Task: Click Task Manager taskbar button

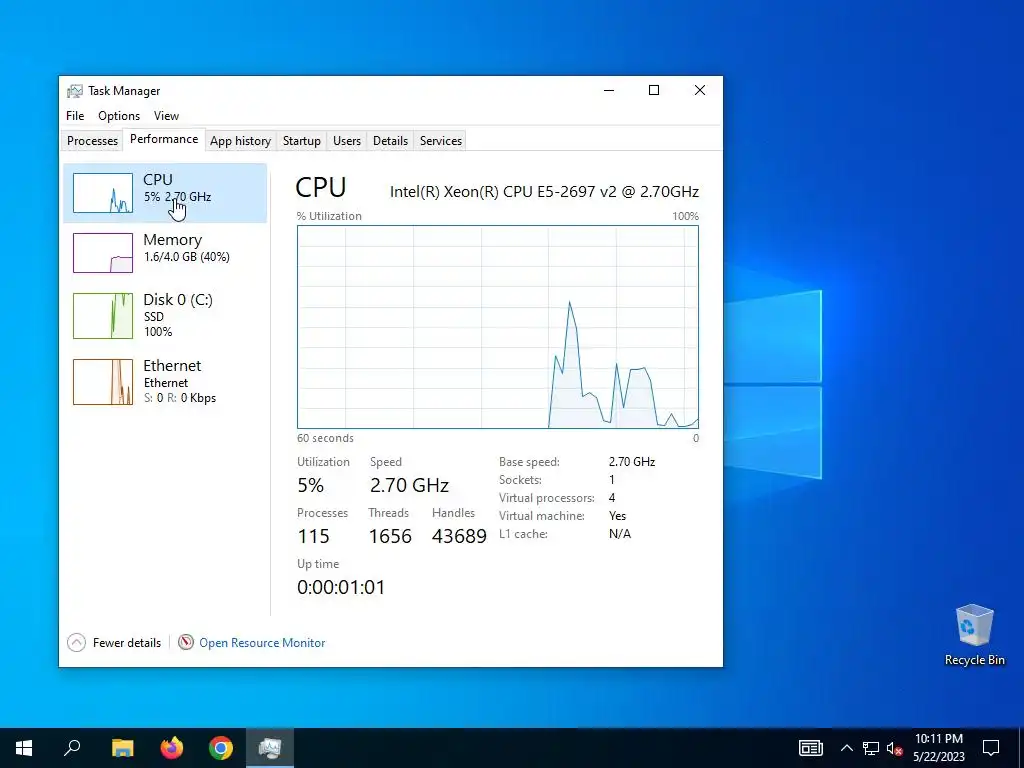Action: click(270, 748)
